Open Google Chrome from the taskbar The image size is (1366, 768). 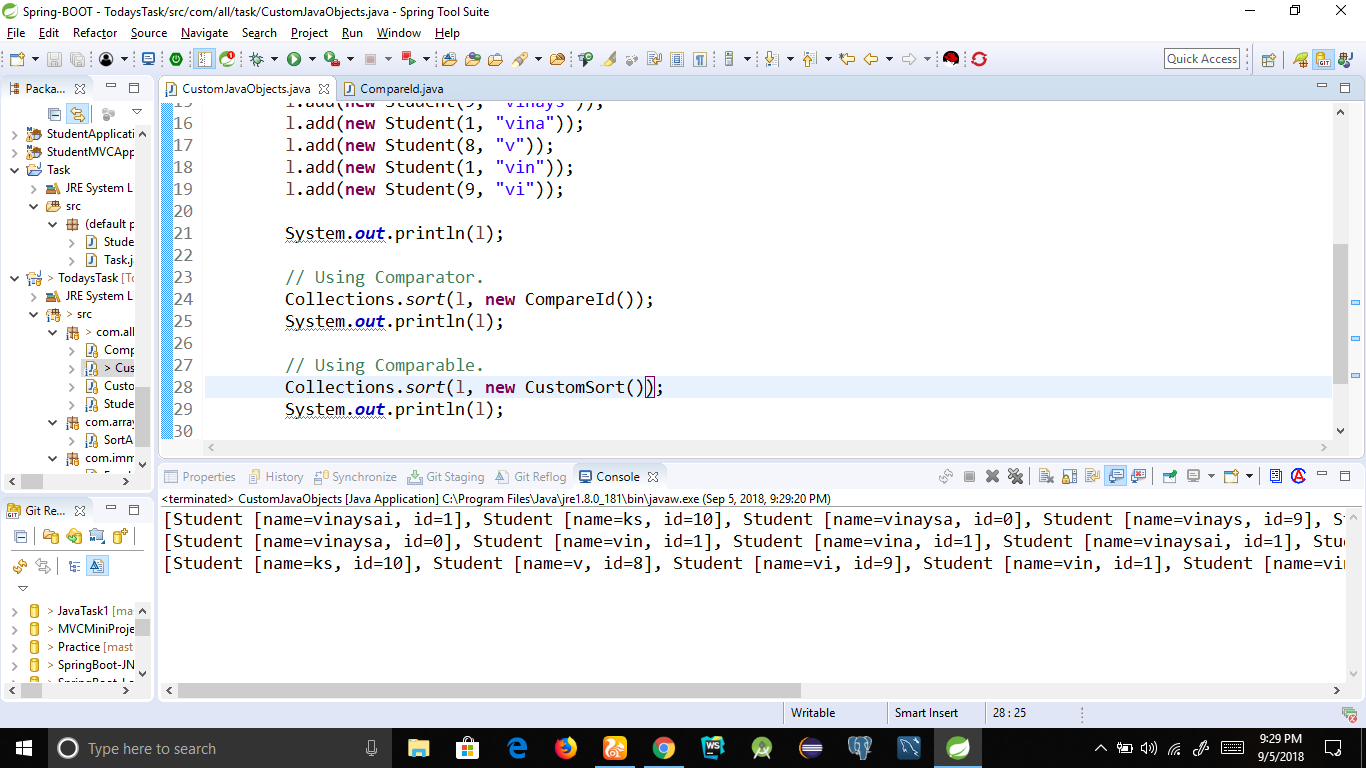click(663, 748)
